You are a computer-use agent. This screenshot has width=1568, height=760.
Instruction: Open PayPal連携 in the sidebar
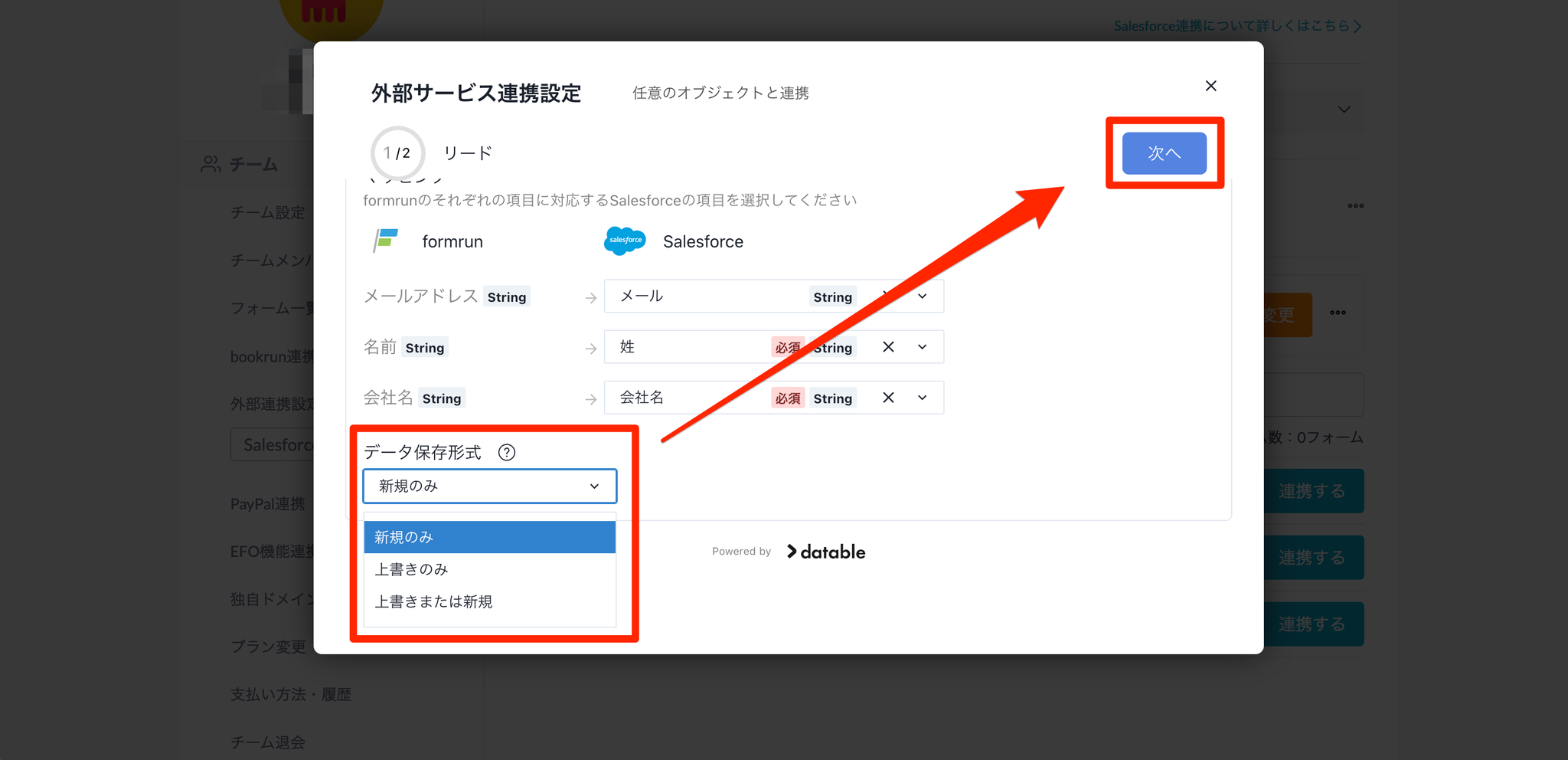pos(268,503)
